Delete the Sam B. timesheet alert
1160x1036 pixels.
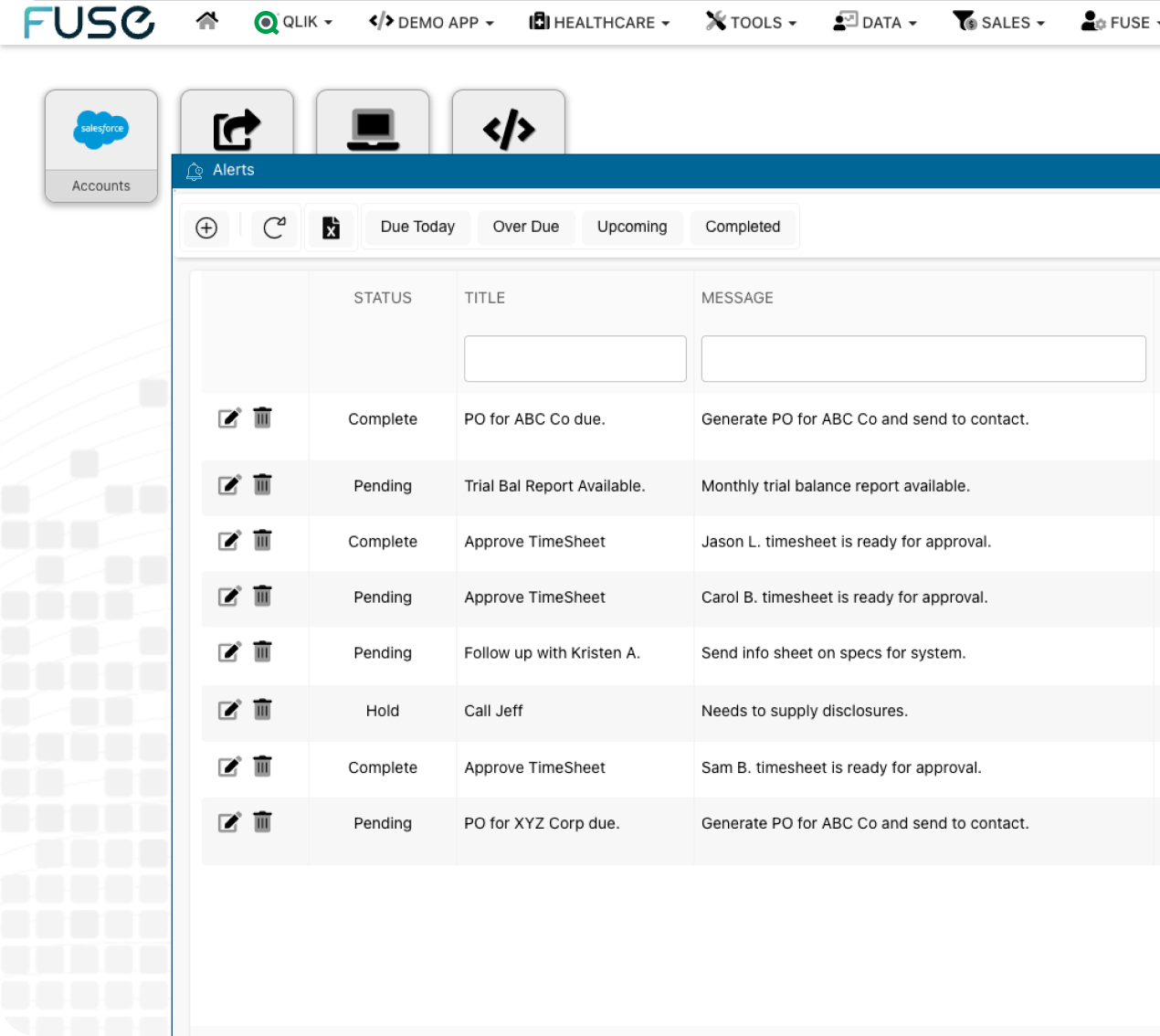coord(262,766)
